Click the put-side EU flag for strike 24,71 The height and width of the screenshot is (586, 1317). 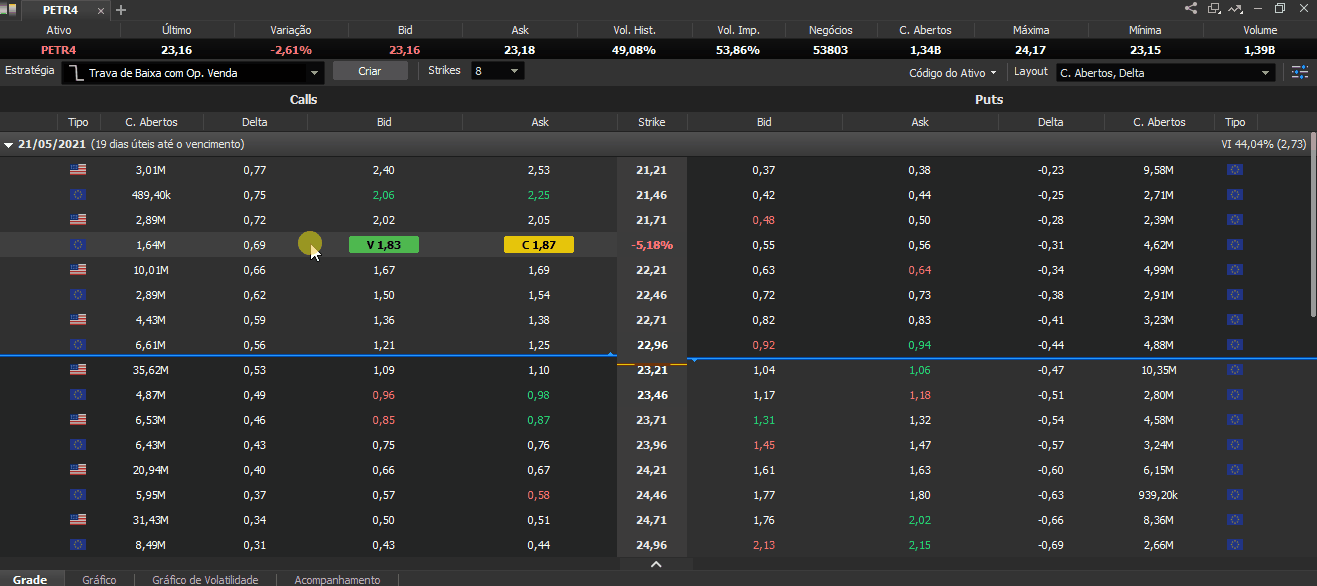[1235, 520]
